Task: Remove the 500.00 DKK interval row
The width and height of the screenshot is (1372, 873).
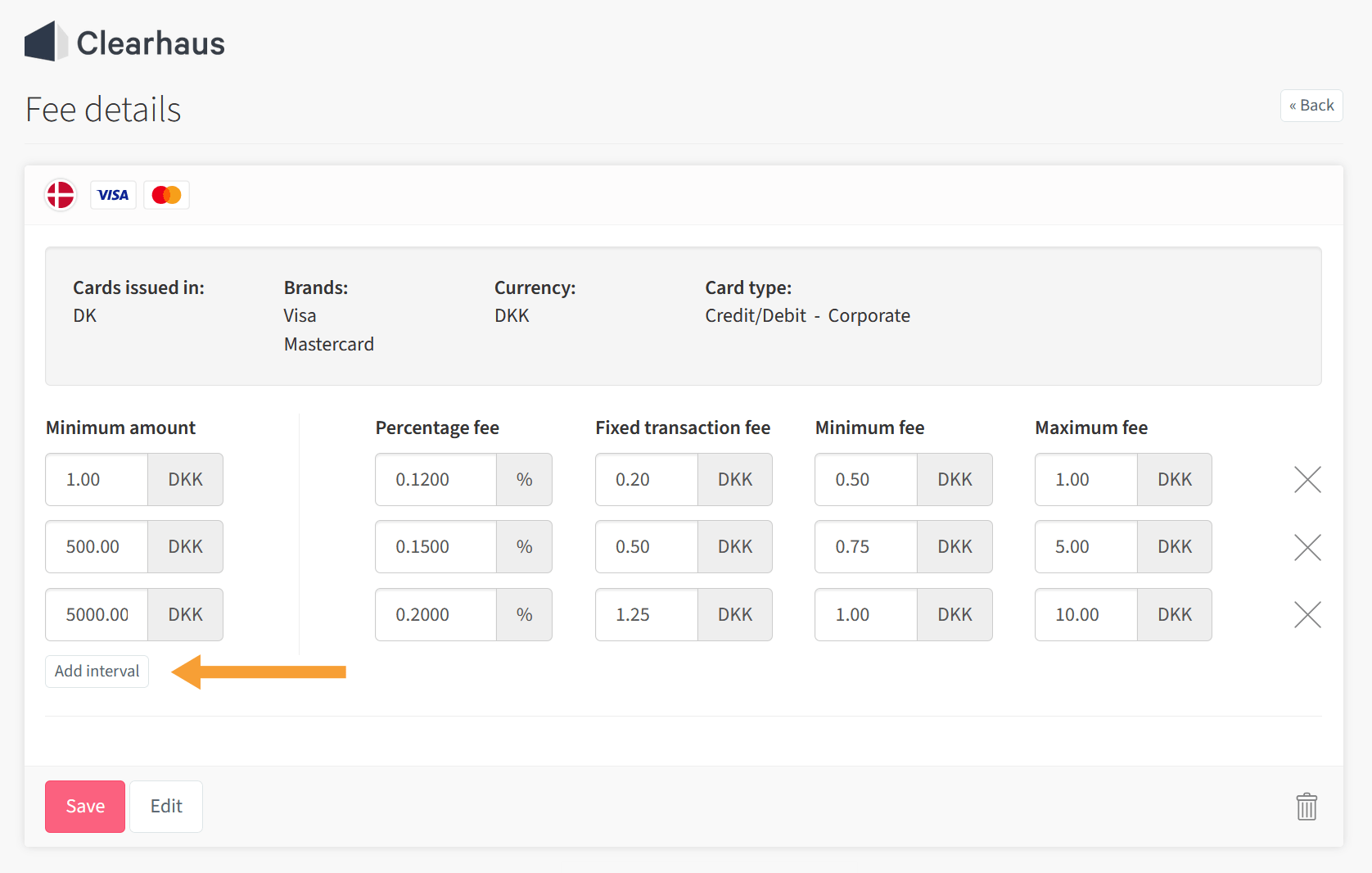Action: click(1307, 547)
